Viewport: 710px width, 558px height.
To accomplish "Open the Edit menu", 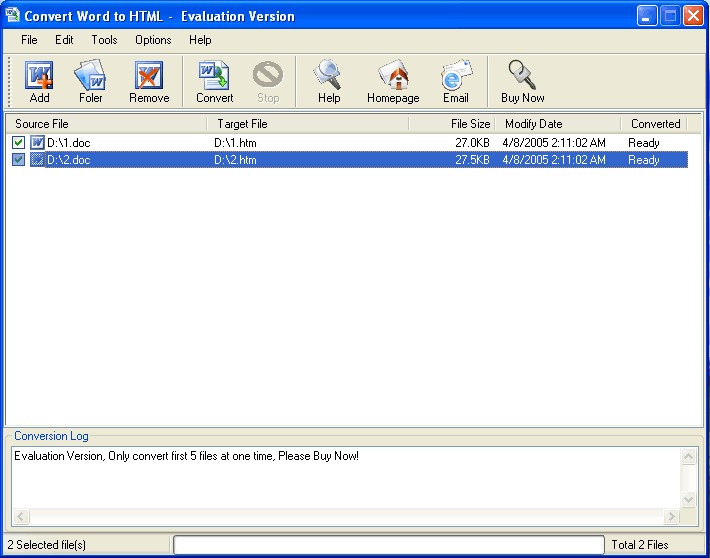I will [64, 40].
